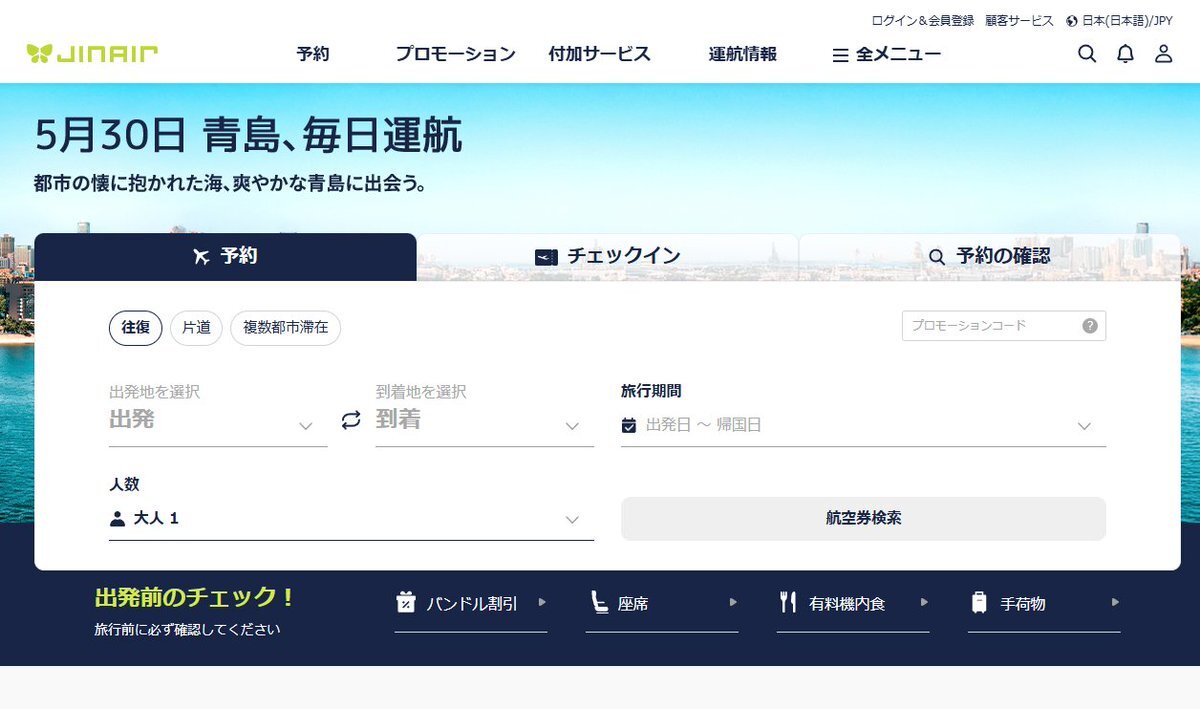
Task: Open the 顧客サービス link
Action: click(1019, 20)
